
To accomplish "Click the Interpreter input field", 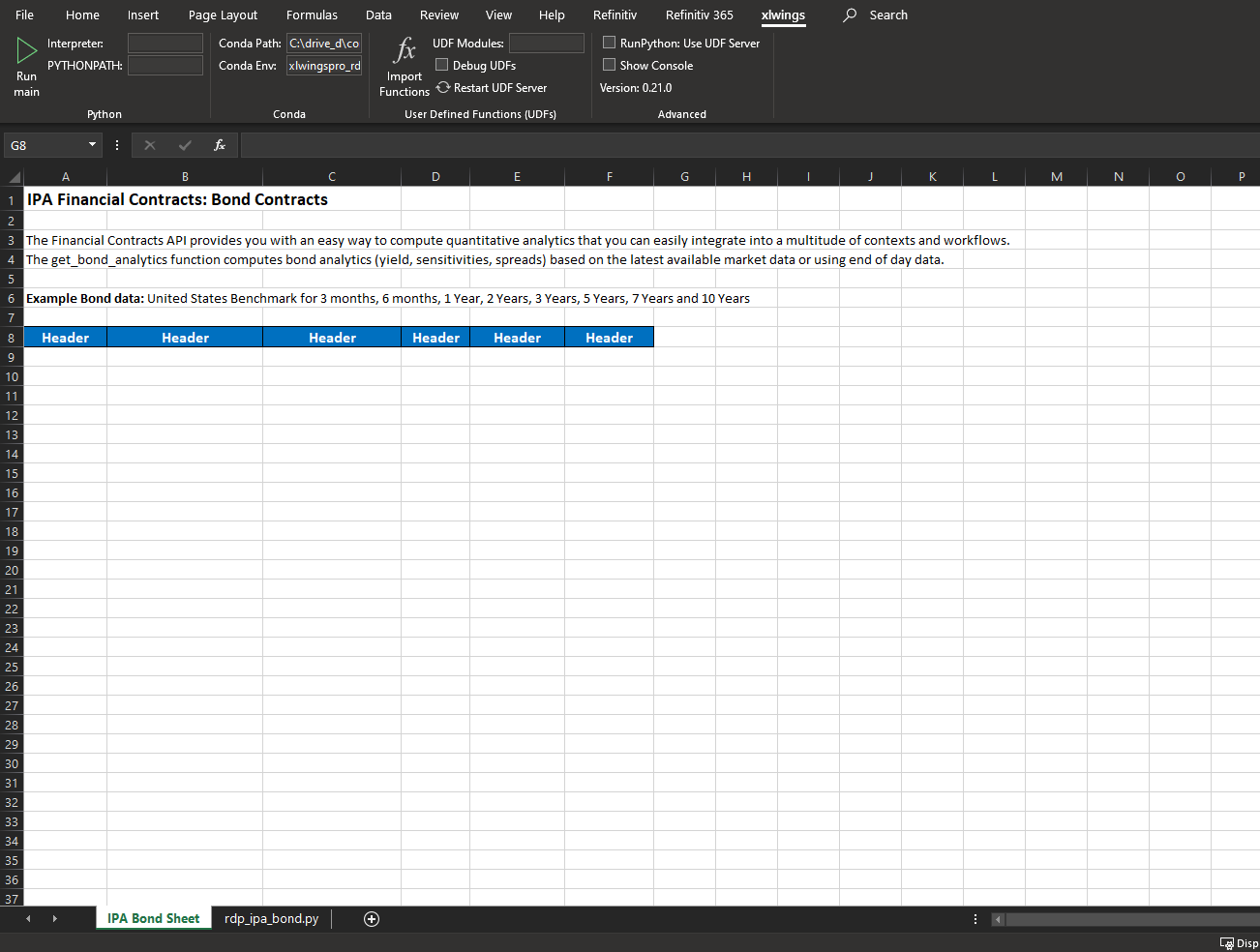I will [x=165, y=43].
